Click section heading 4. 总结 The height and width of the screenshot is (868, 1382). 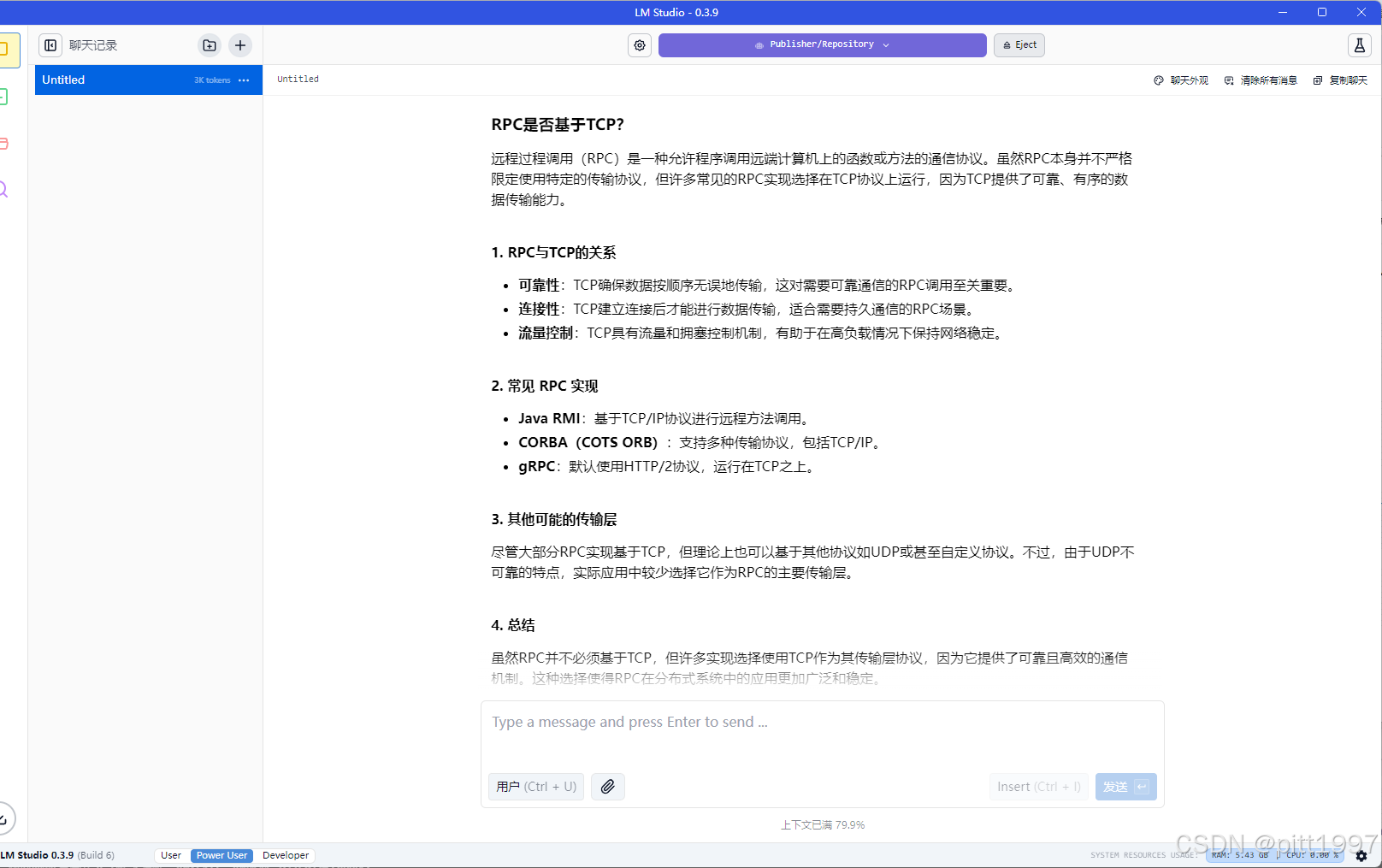tap(513, 626)
